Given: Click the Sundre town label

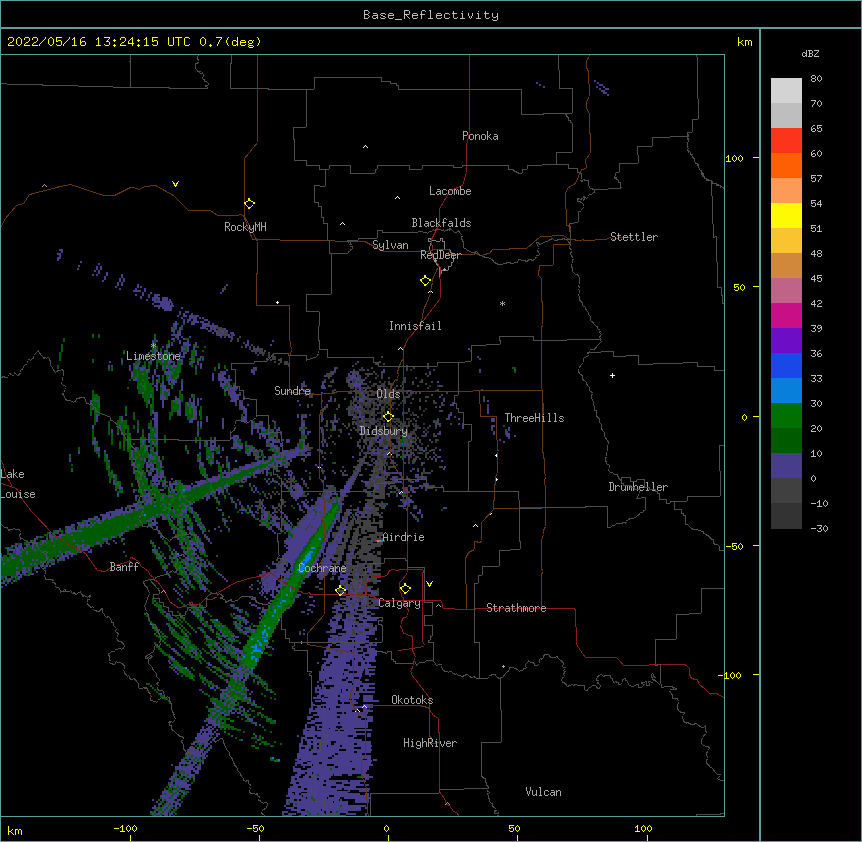Looking at the screenshot, I should 292,391.
